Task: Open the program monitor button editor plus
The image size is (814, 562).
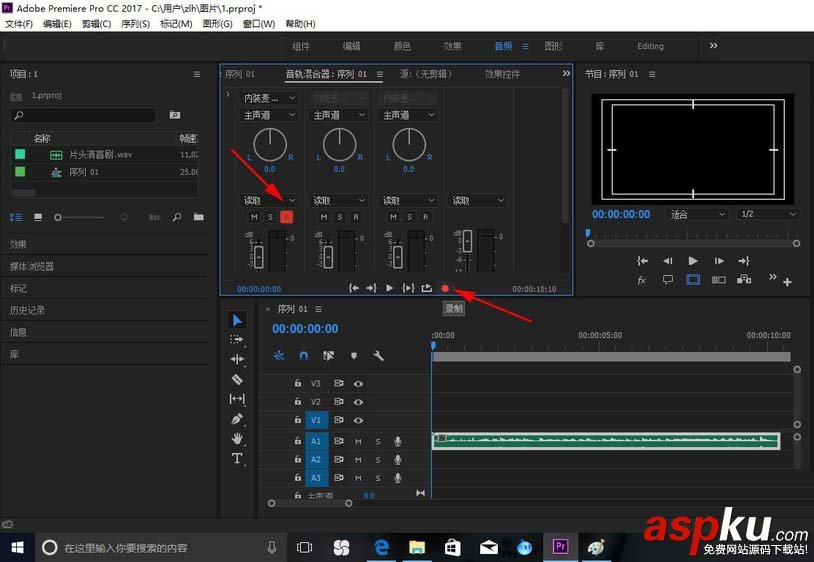Action: pos(787,282)
